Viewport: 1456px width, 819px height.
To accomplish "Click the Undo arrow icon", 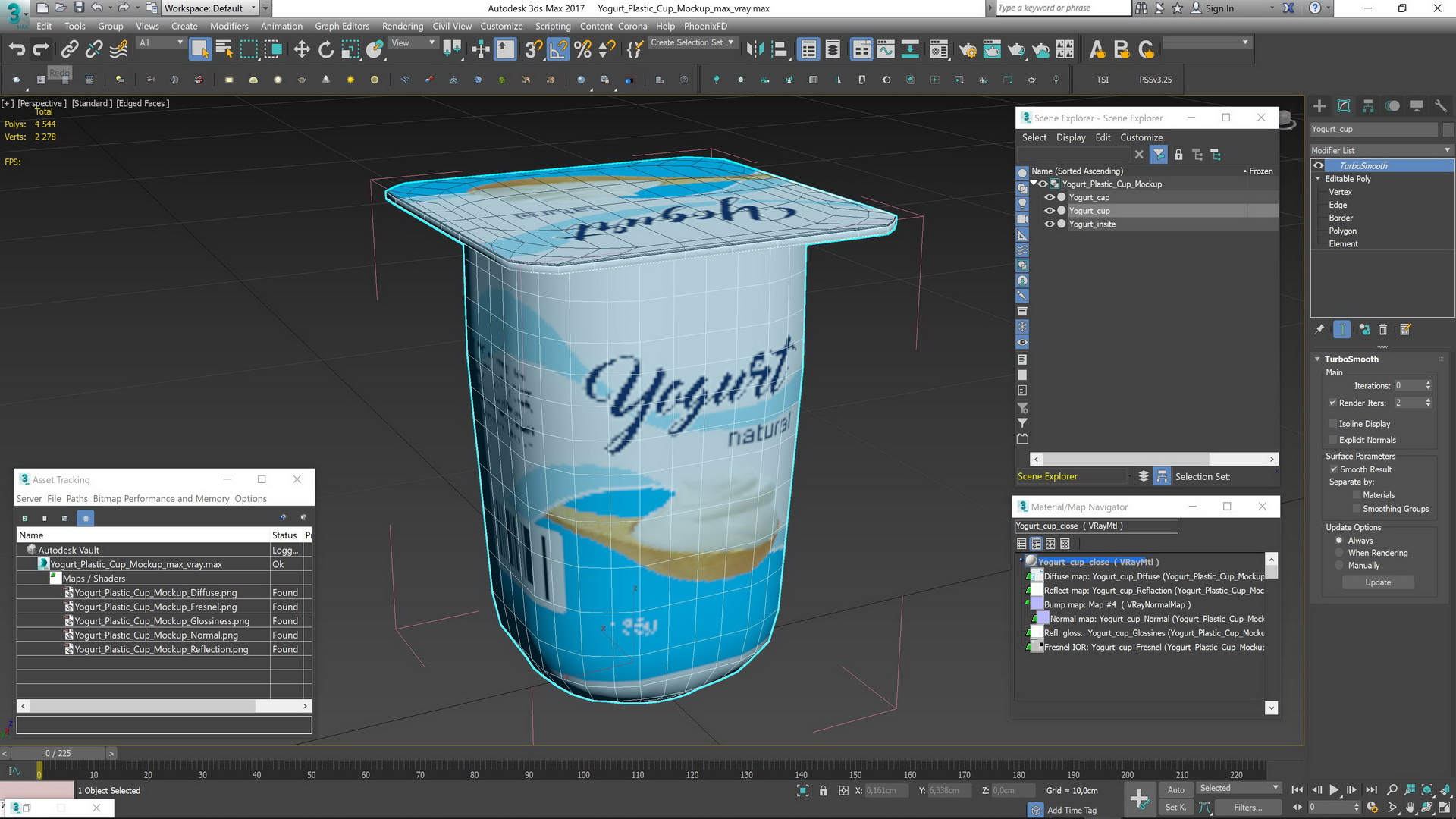I will 17,50.
